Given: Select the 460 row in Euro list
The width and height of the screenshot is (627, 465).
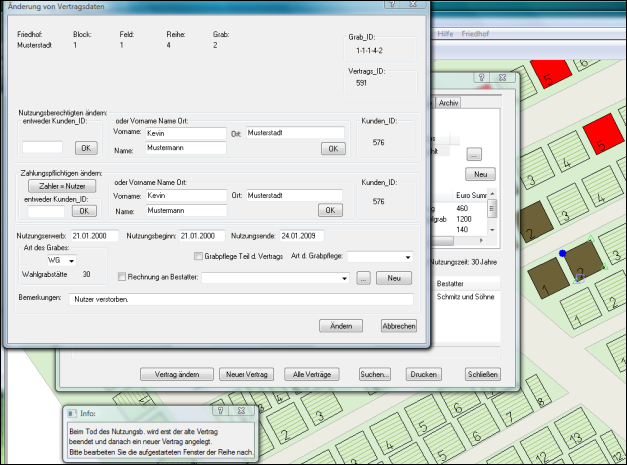Looking at the screenshot, I should click(x=462, y=208).
